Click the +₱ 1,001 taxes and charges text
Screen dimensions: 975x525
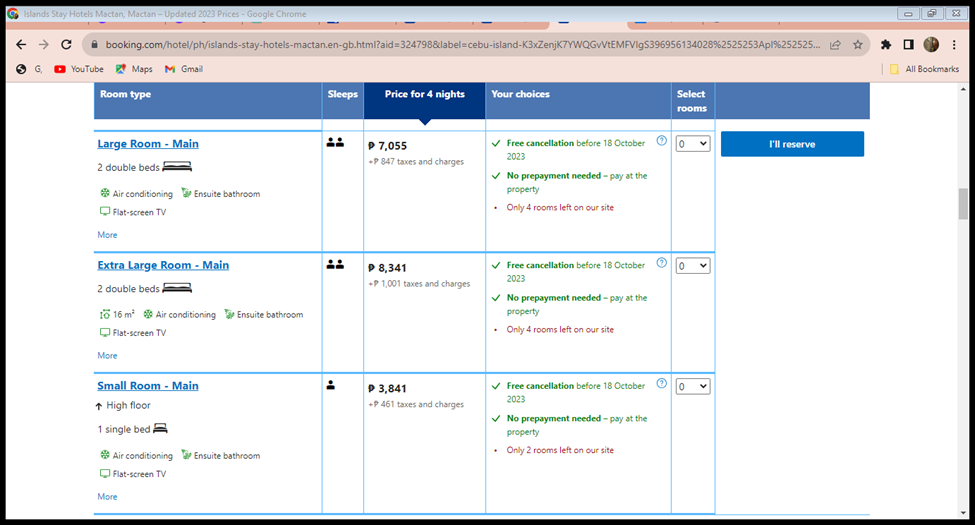(x=419, y=283)
